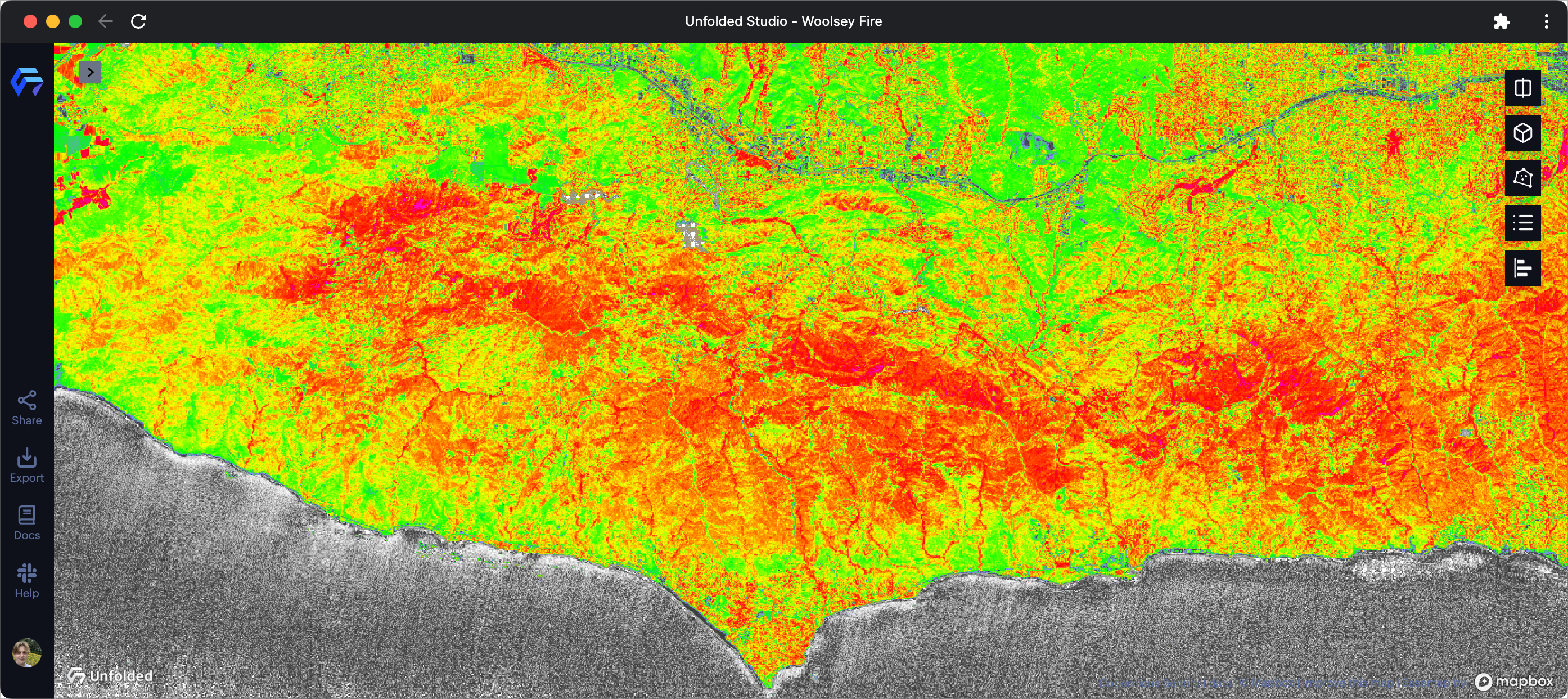Toggle split map view
Screen dimensions: 1568x699
1522,88
